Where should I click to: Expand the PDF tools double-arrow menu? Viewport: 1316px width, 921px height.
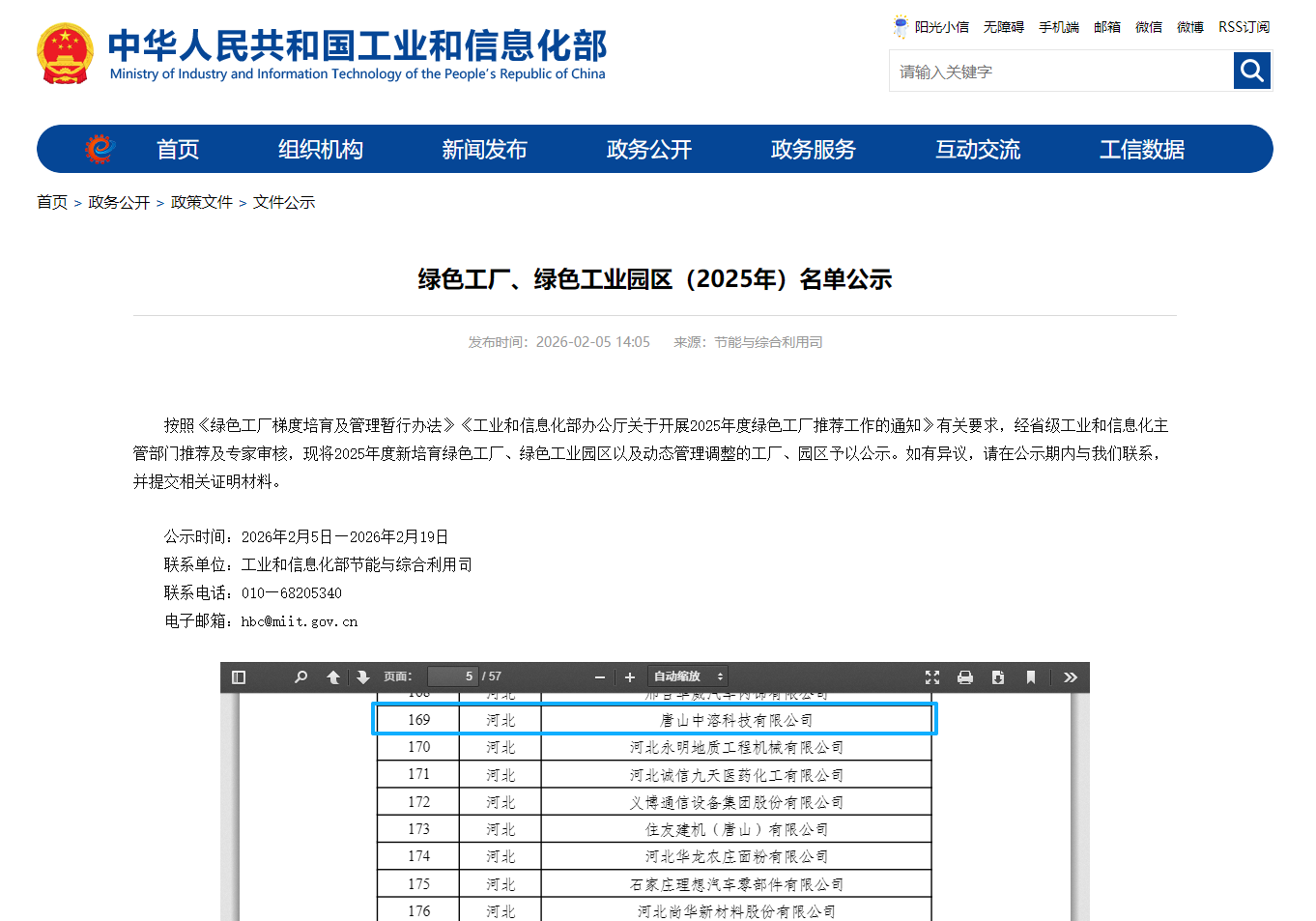1071,677
